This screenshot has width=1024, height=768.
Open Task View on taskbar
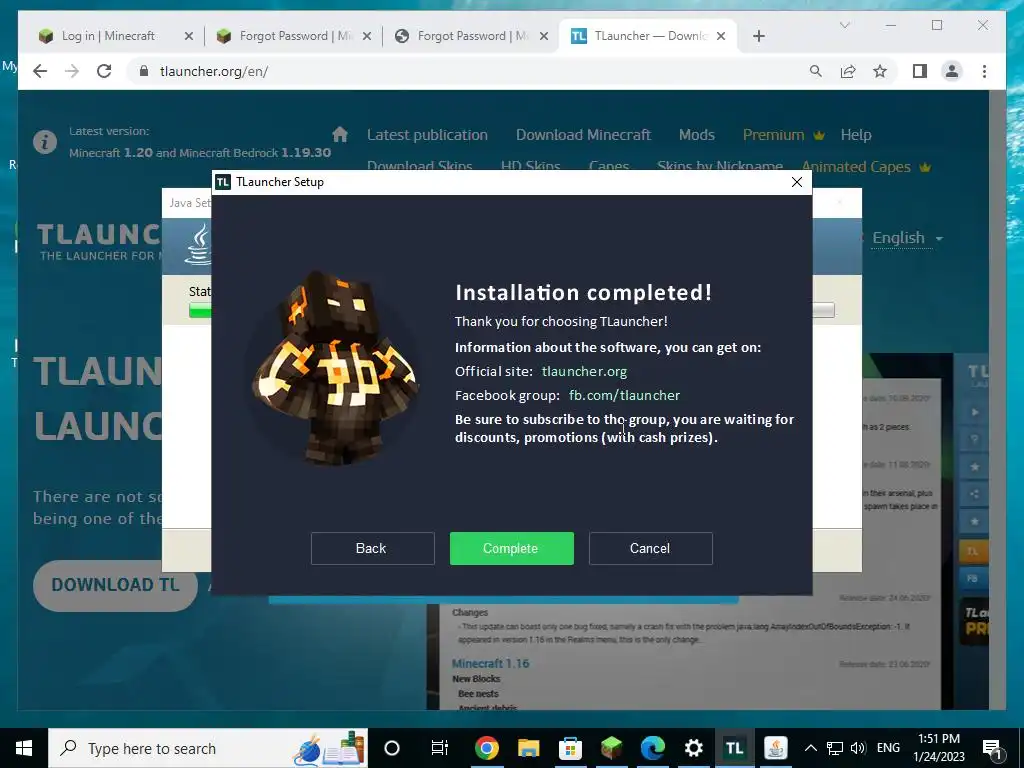tap(440, 748)
